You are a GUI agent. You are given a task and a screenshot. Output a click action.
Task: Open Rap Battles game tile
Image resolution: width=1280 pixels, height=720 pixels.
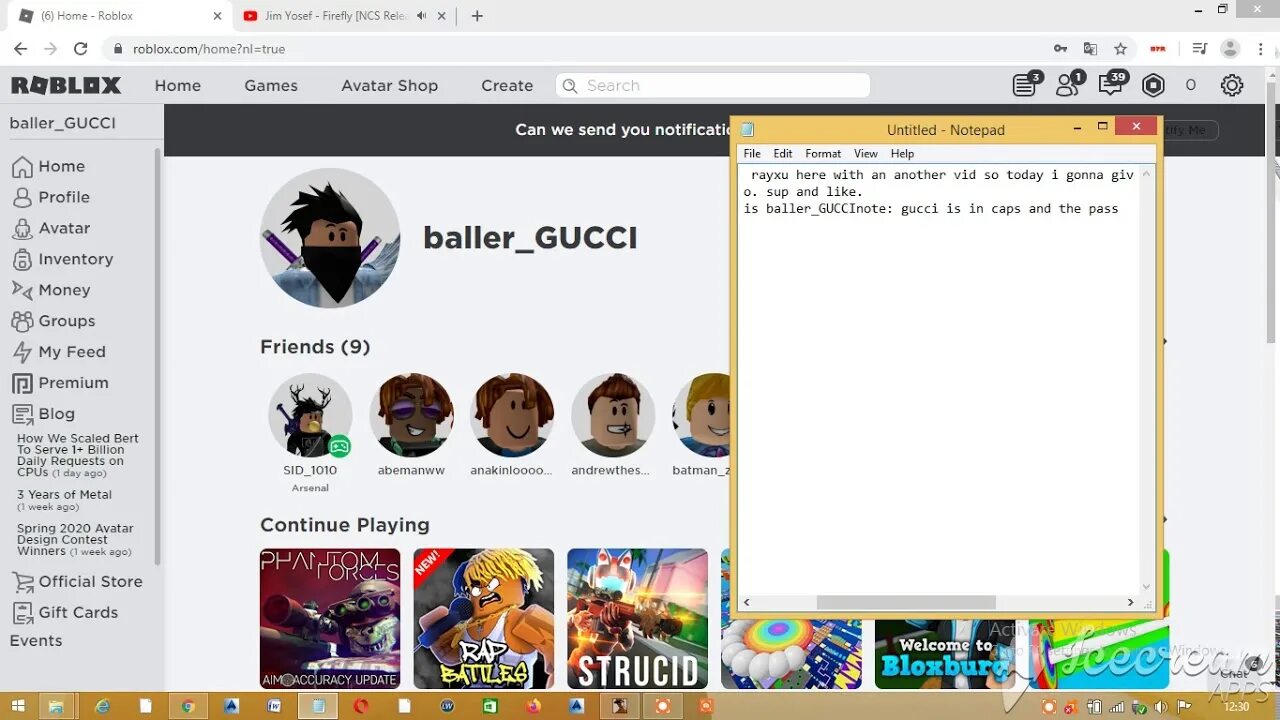(484, 618)
